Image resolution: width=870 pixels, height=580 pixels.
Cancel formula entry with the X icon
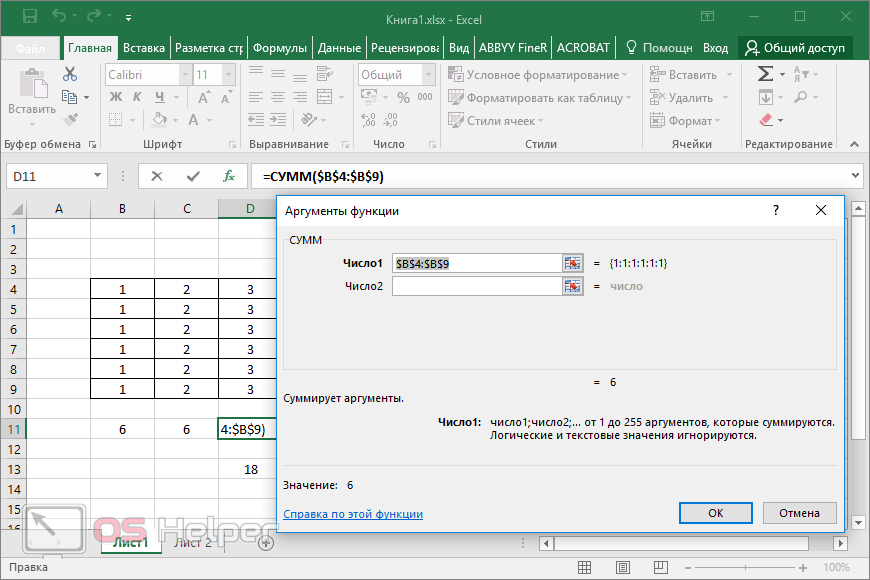(x=157, y=176)
